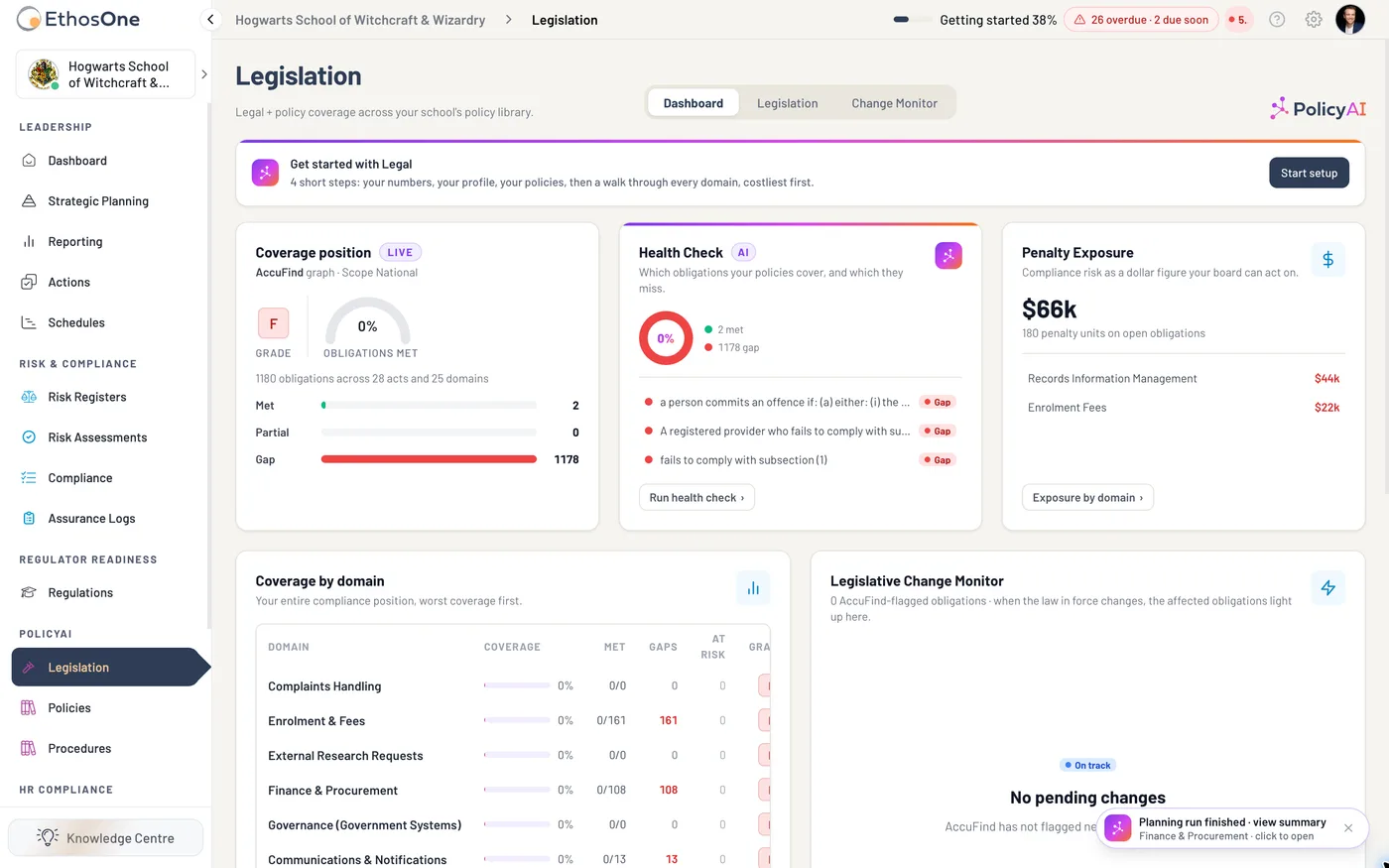The width and height of the screenshot is (1389, 868).
Task: Click 'A registered provider who fails' gap item
Action: 800,432
